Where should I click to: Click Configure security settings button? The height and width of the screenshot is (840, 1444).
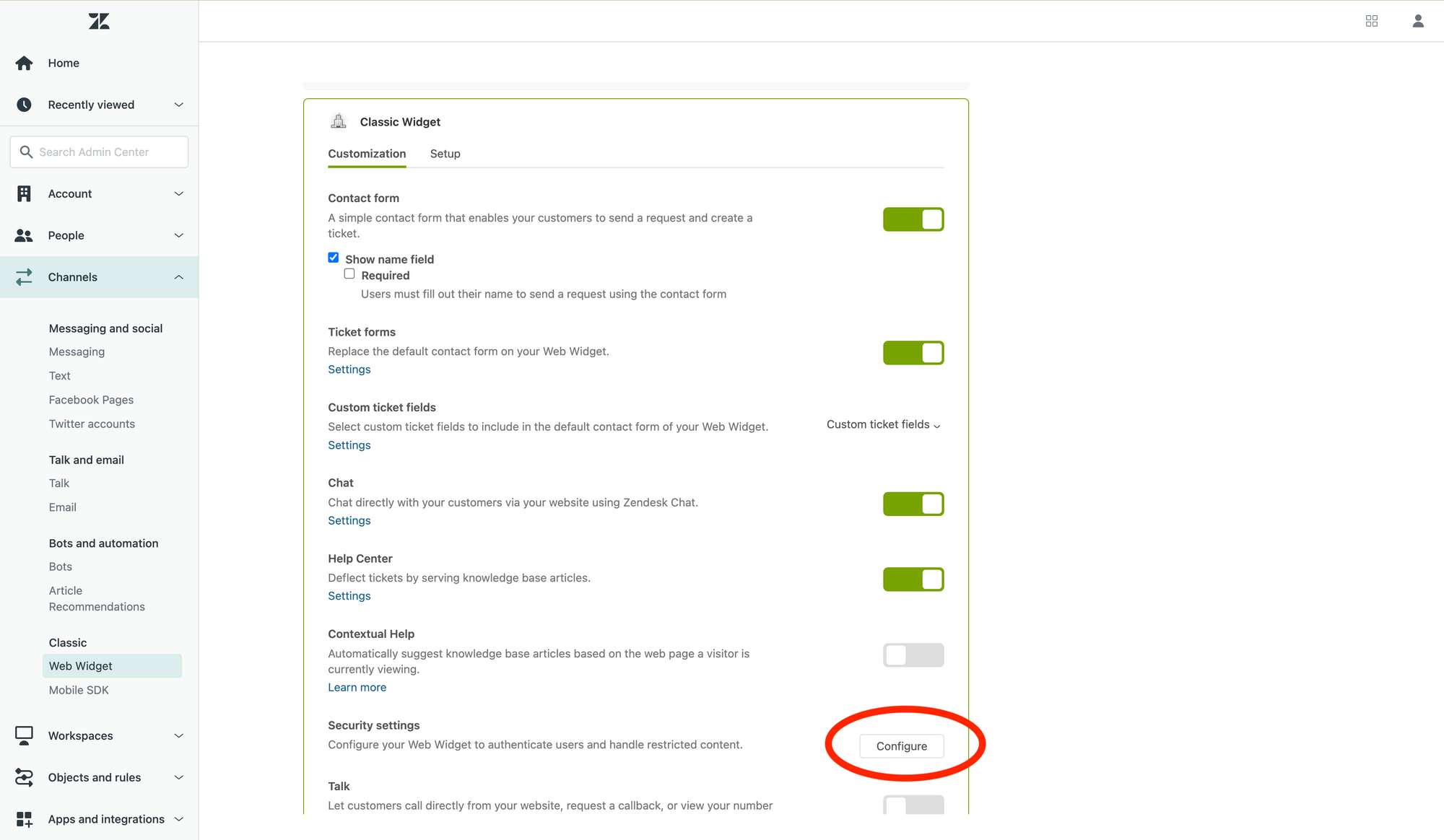pos(901,746)
